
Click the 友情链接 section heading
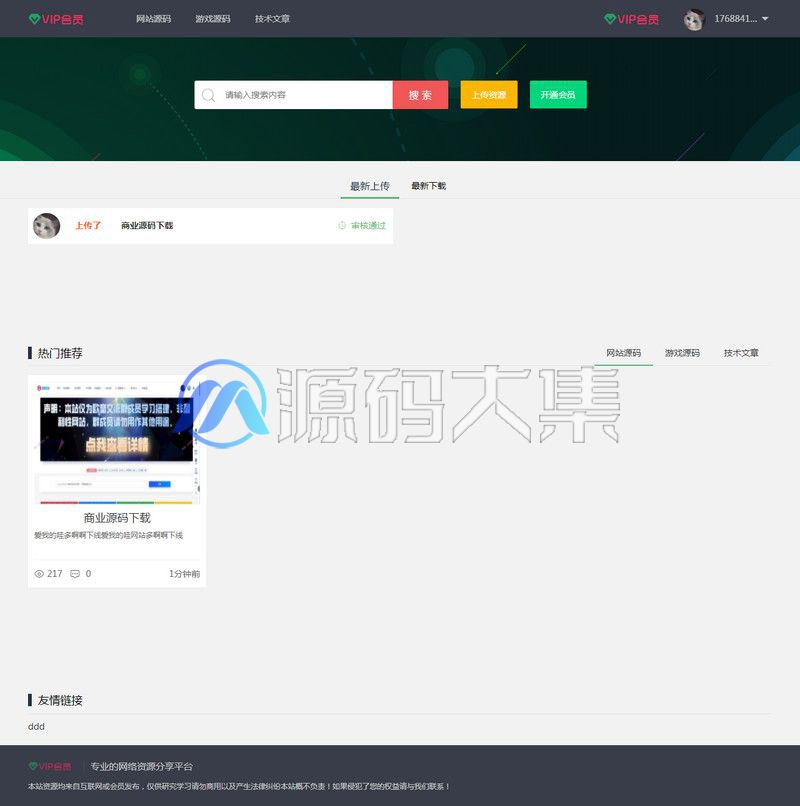pos(60,700)
